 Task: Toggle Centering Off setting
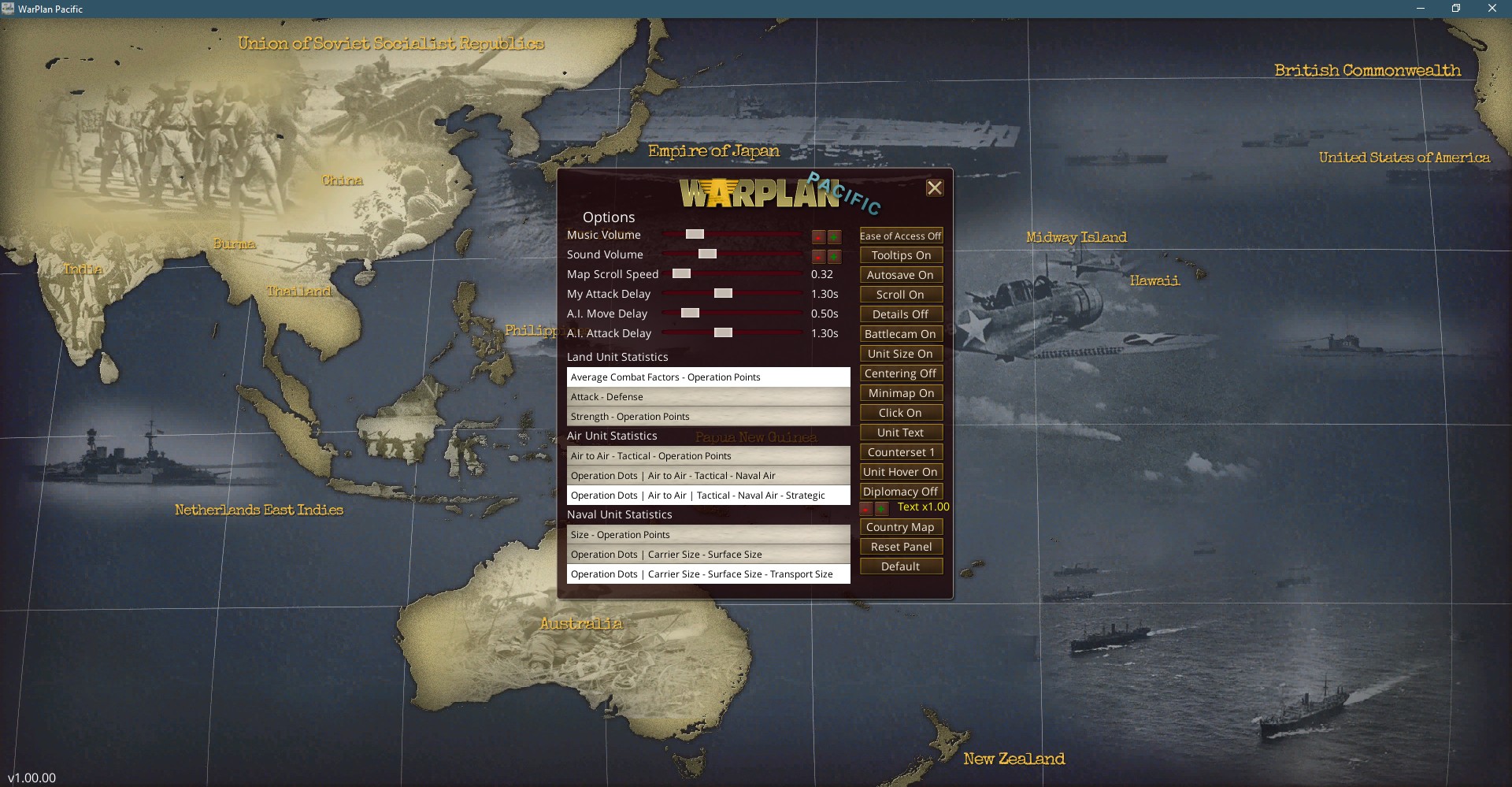point(901,373)
